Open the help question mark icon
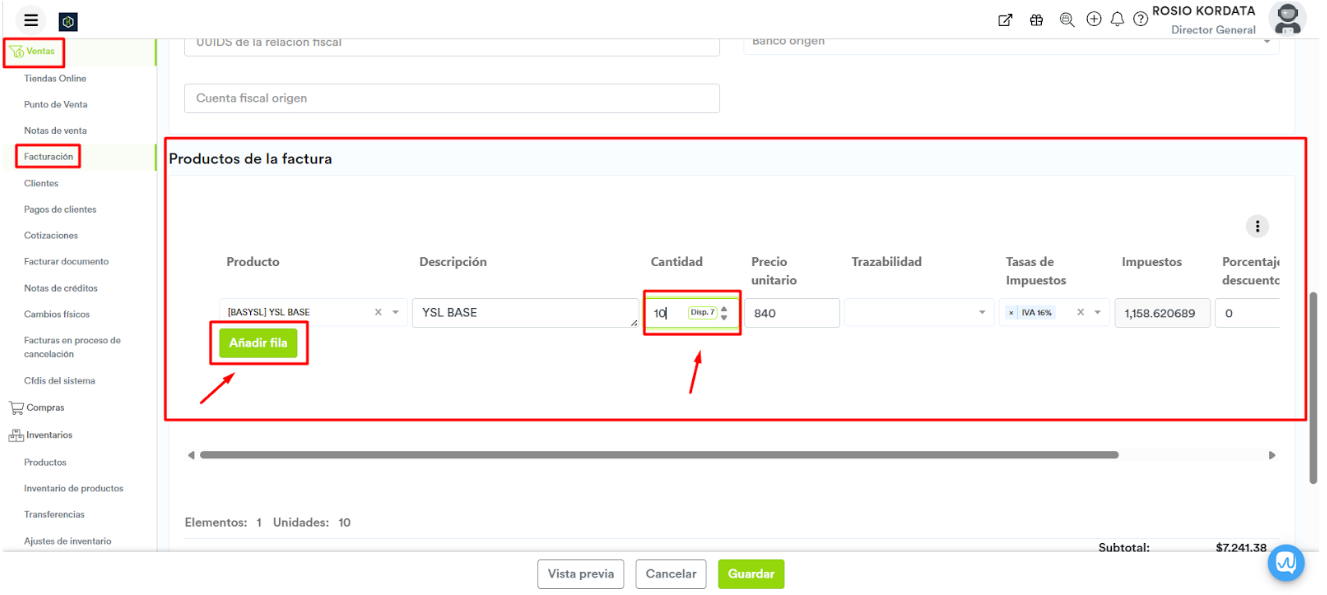Viewport: 1327px width, 595px height. [1140, 20]
